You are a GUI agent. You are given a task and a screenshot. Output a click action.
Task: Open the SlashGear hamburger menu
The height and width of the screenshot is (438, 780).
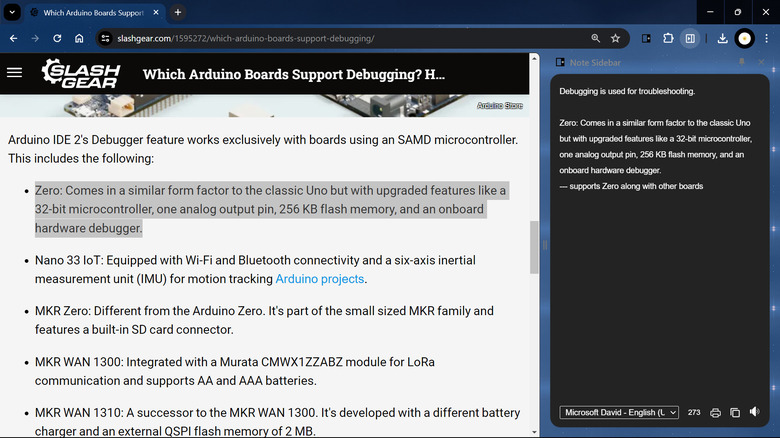pyautogui.click(x=14, y=73)
